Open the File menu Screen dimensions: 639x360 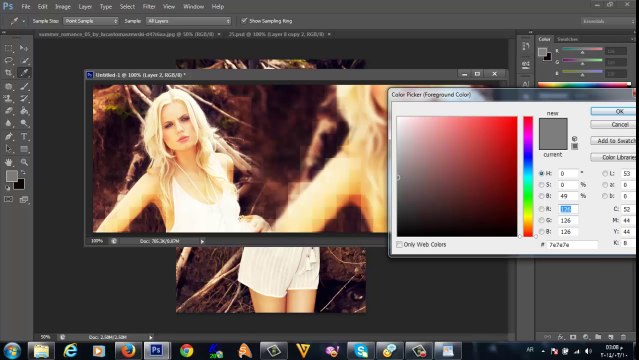pyautogui.click(x=26, y=7)
